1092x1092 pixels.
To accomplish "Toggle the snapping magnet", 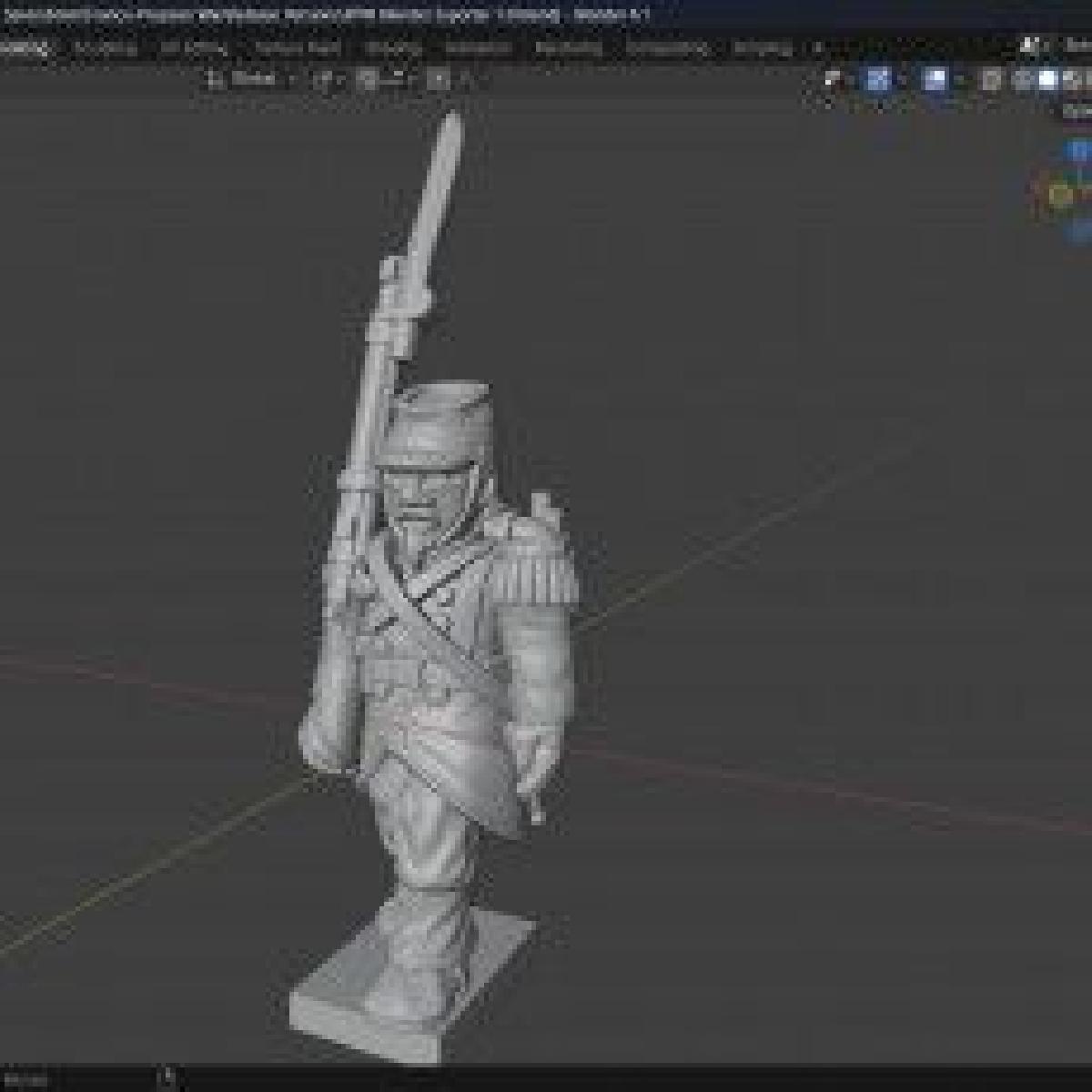I will (x=367, y=80).
